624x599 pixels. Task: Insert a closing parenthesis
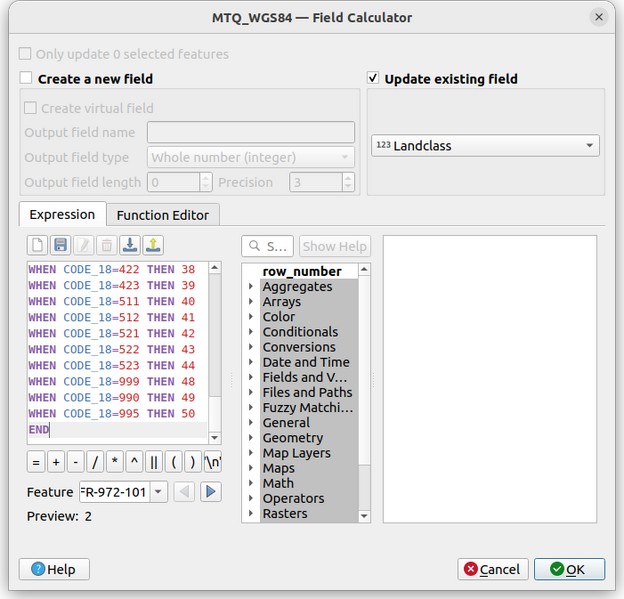(193, 462)
